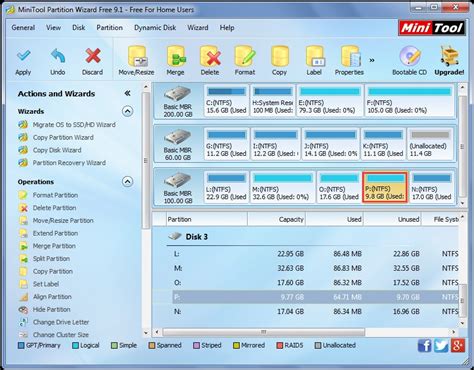
Task: Click the Delete toolbar icon
Action: [x=210, y=56]
